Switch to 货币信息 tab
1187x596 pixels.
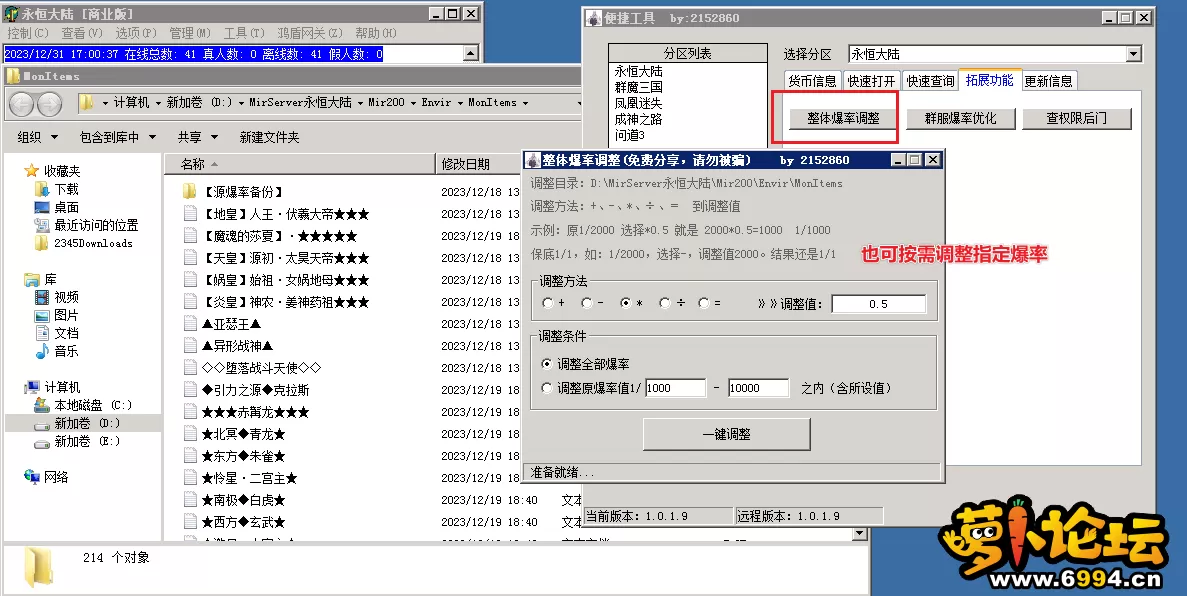[x=813, y=81]
